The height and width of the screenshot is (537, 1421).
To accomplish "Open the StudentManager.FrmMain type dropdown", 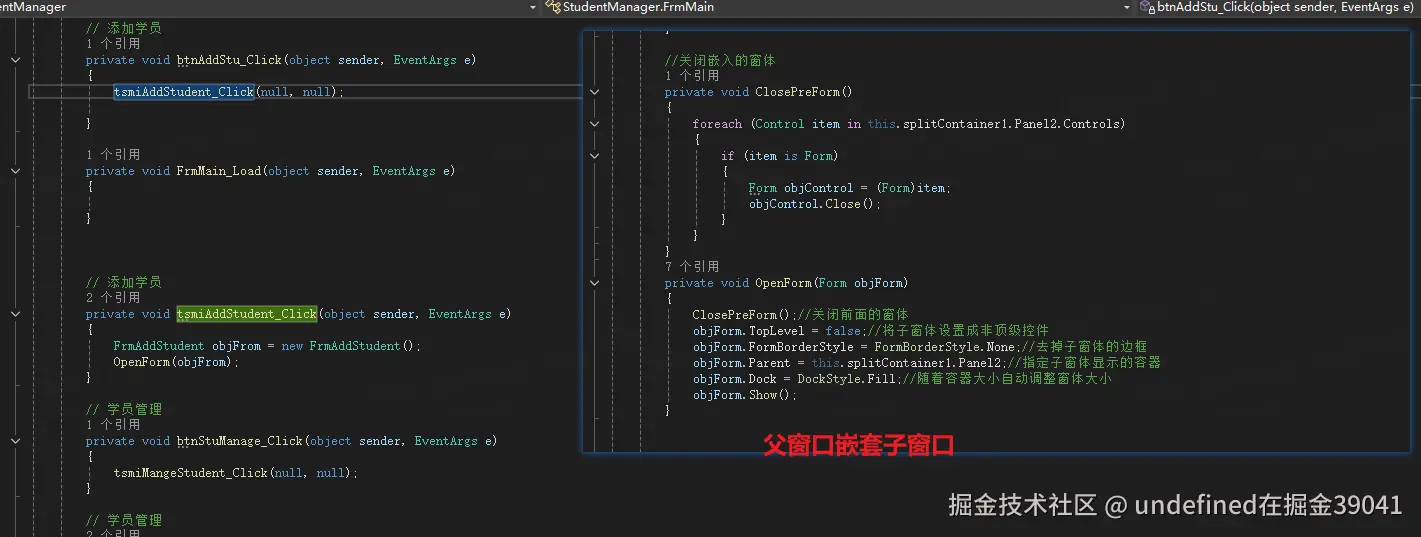I will pyautogui.click(x=839, y=7).
